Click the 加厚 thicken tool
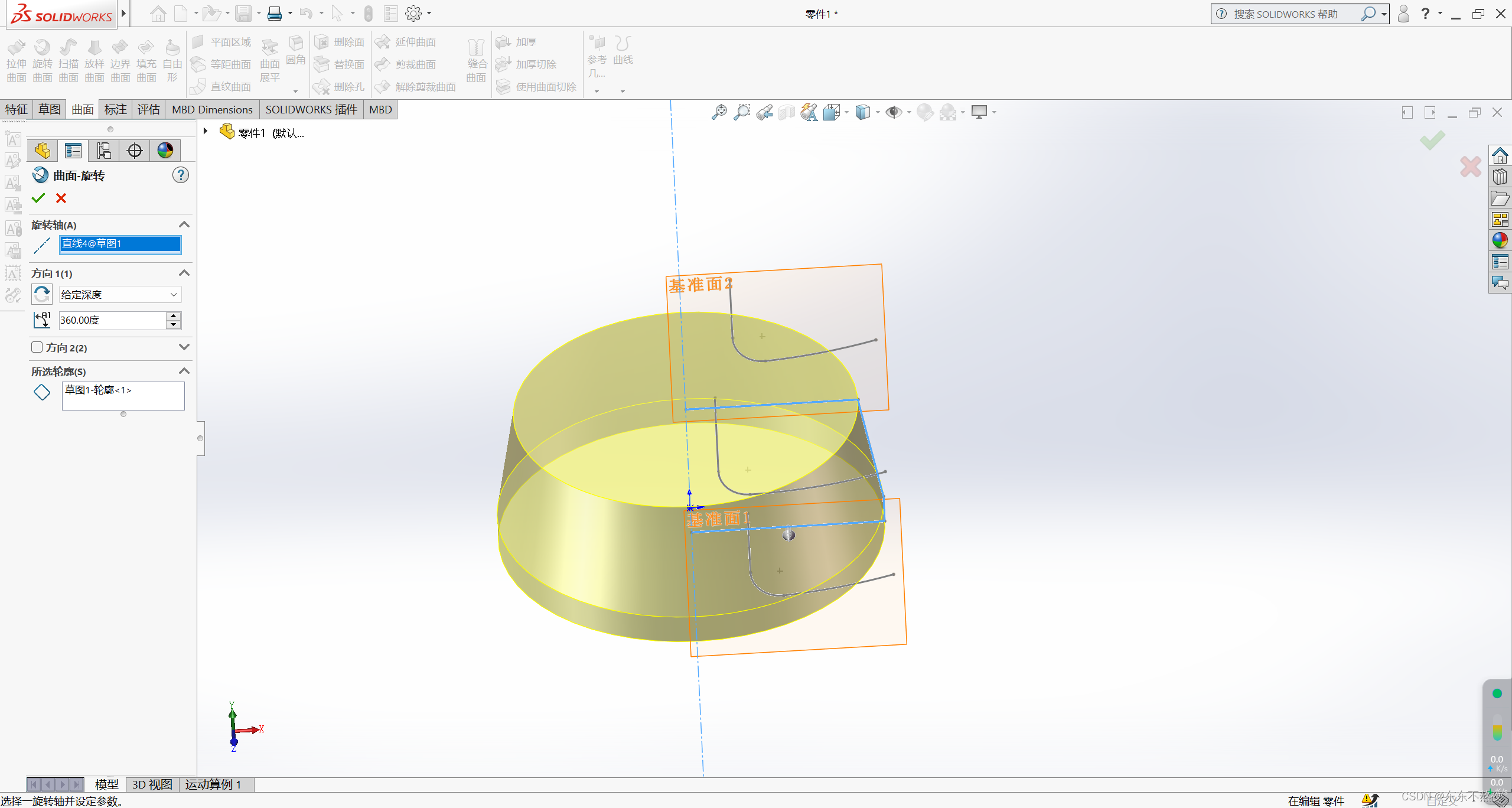This screenshot has width=1512, height=808. click(x=517, y=42)
